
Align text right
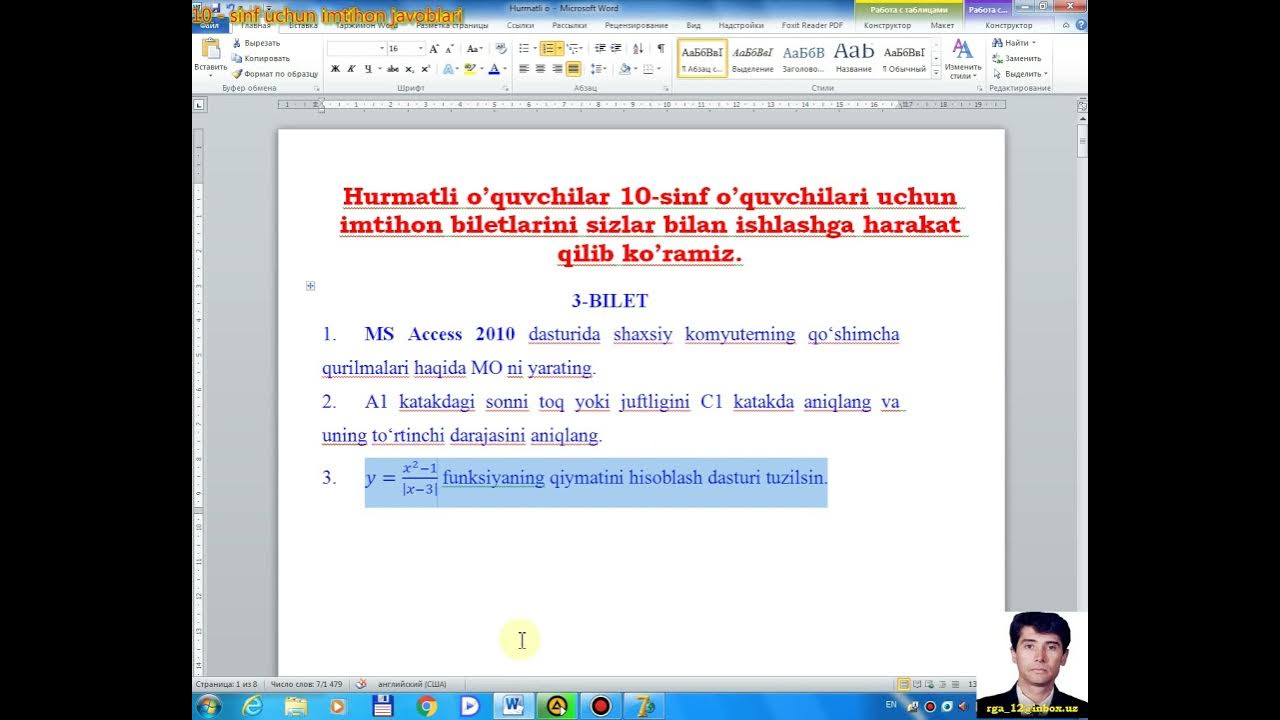point(557,69)
